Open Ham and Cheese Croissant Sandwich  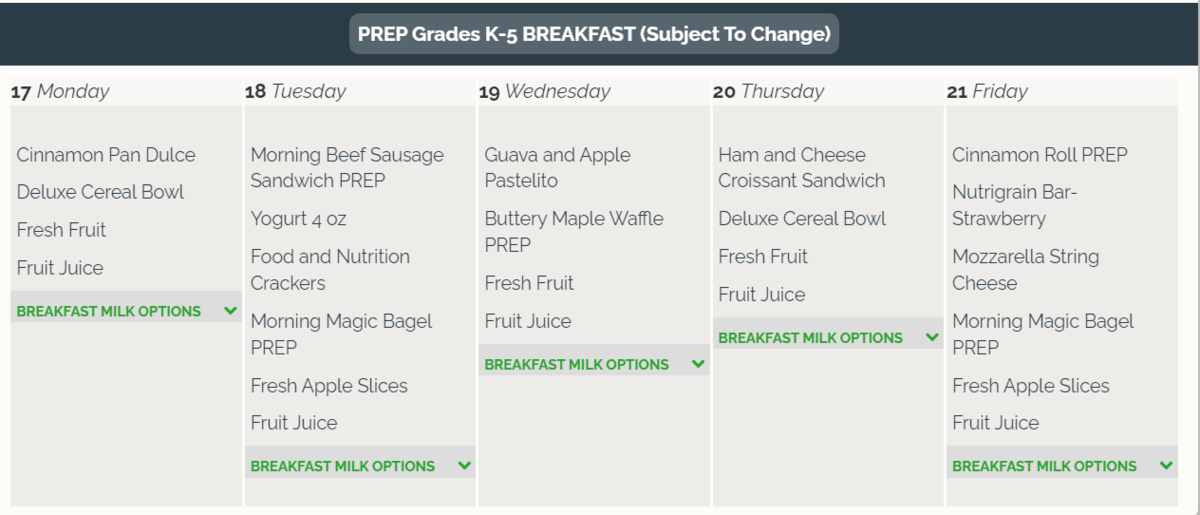[801, 168]
